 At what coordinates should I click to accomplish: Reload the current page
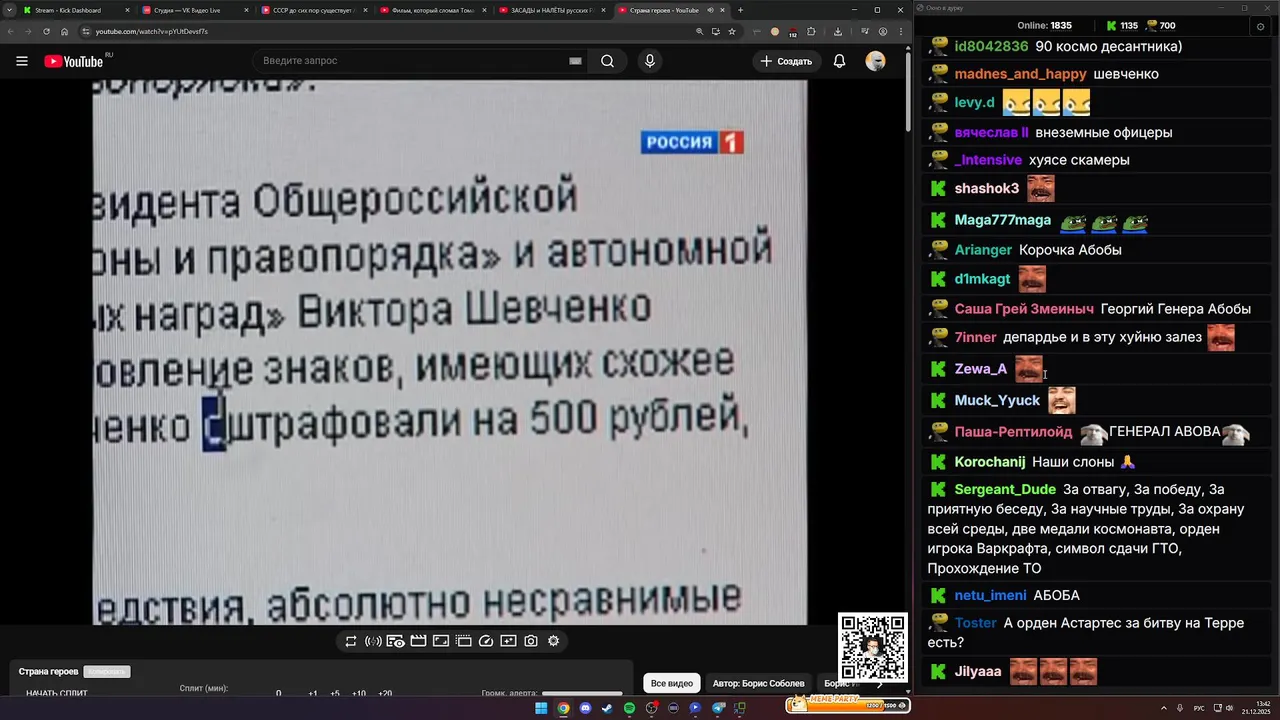pos(46,31)
